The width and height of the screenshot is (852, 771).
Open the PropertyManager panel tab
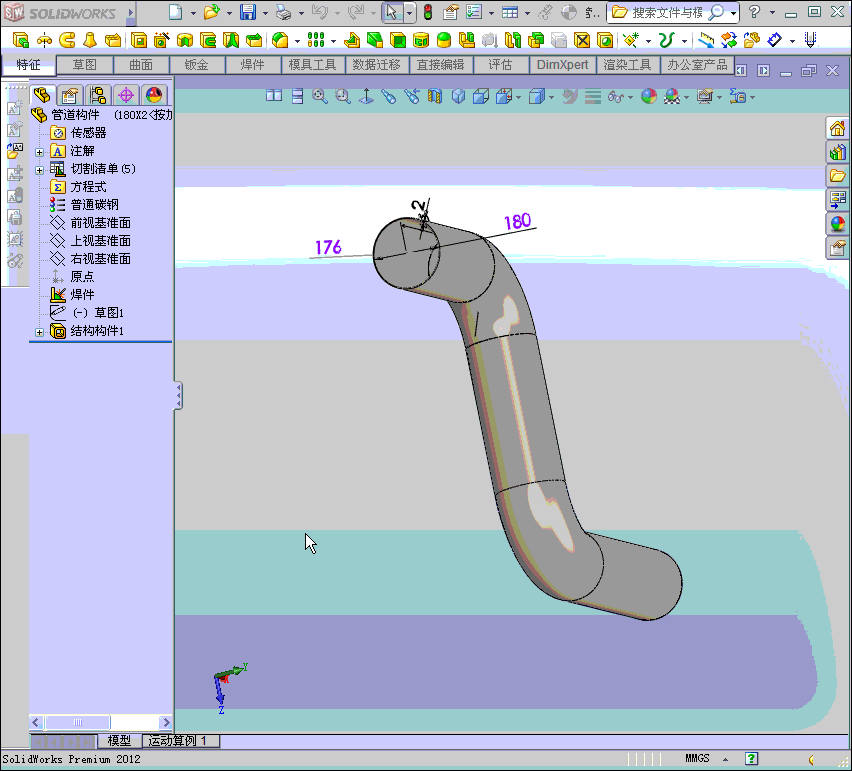point(70,96)
